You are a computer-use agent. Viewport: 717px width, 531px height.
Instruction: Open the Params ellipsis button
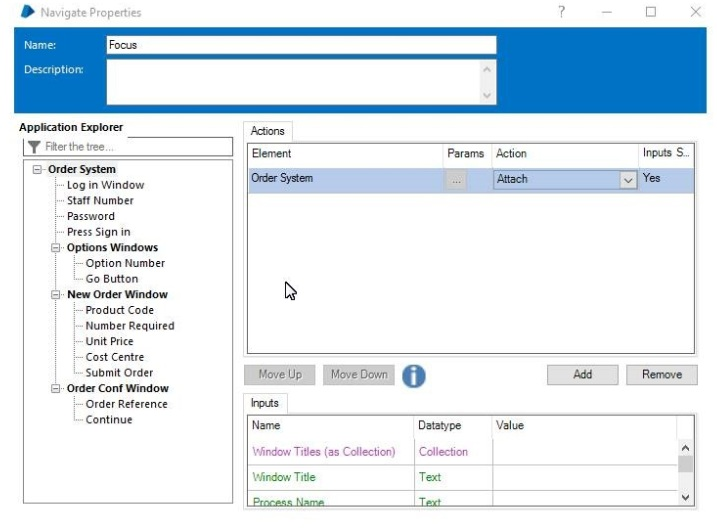click(x=456, y=180)
